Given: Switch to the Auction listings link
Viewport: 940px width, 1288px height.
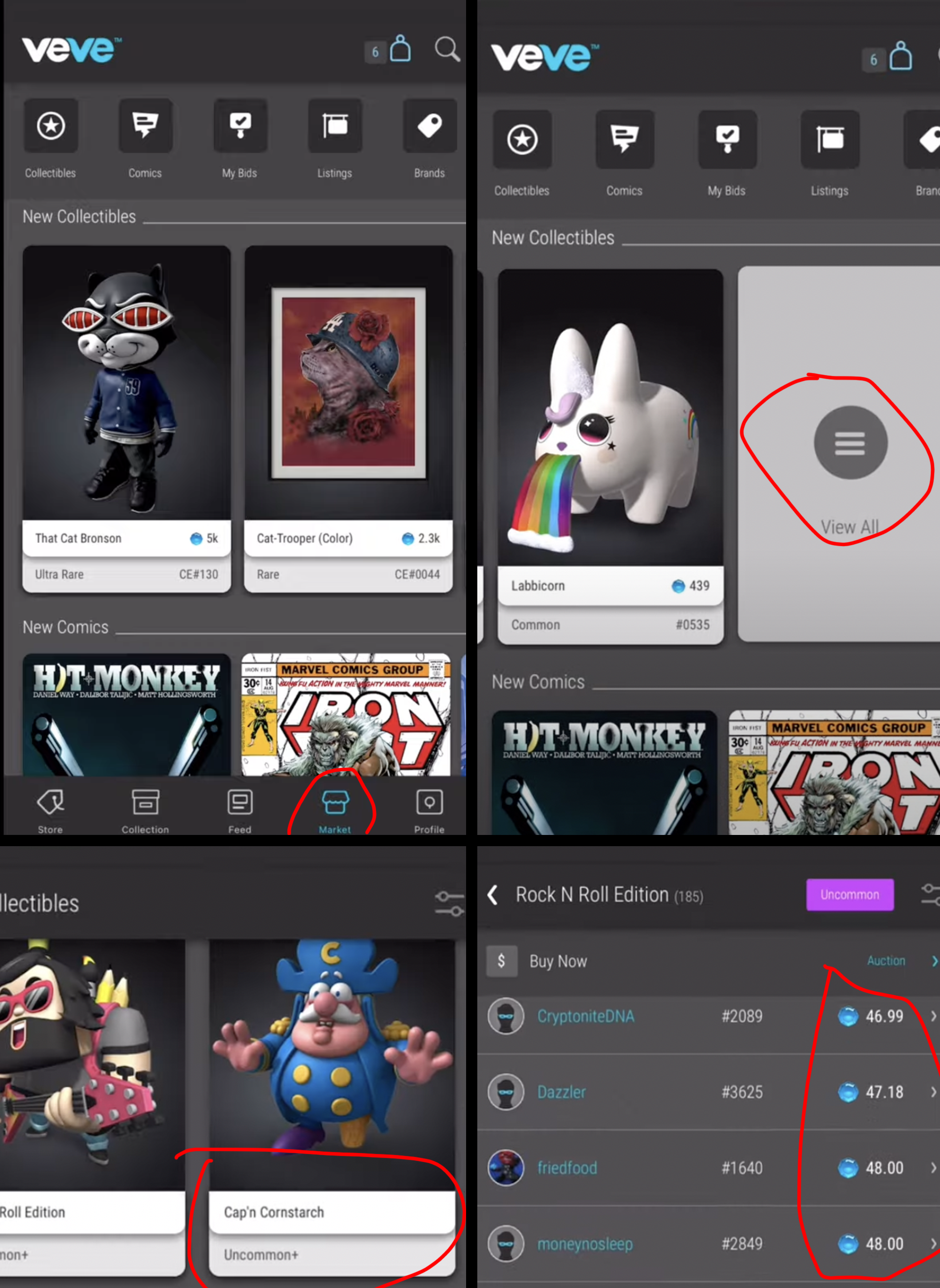Looking at the screenshot, I should click(886, 961).
